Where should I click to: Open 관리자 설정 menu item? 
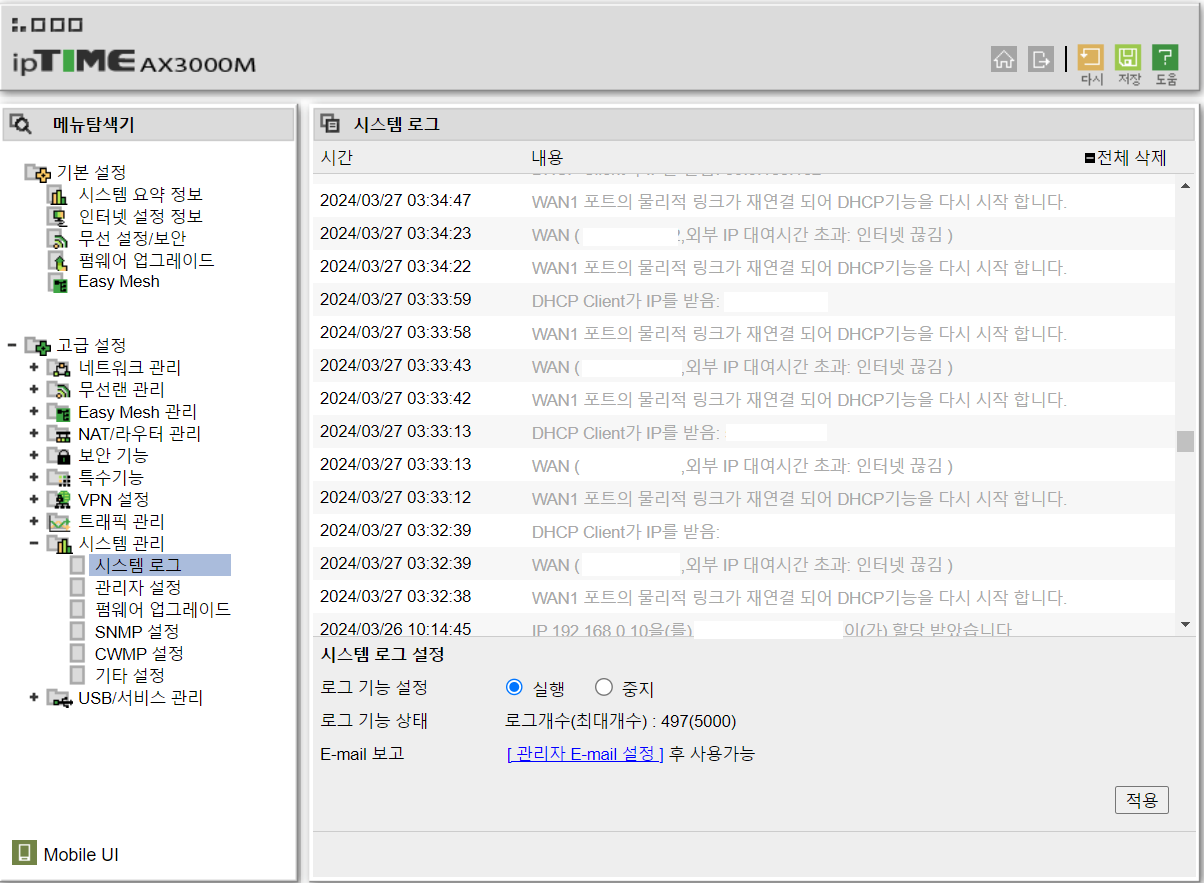click(x=138, y=587)
